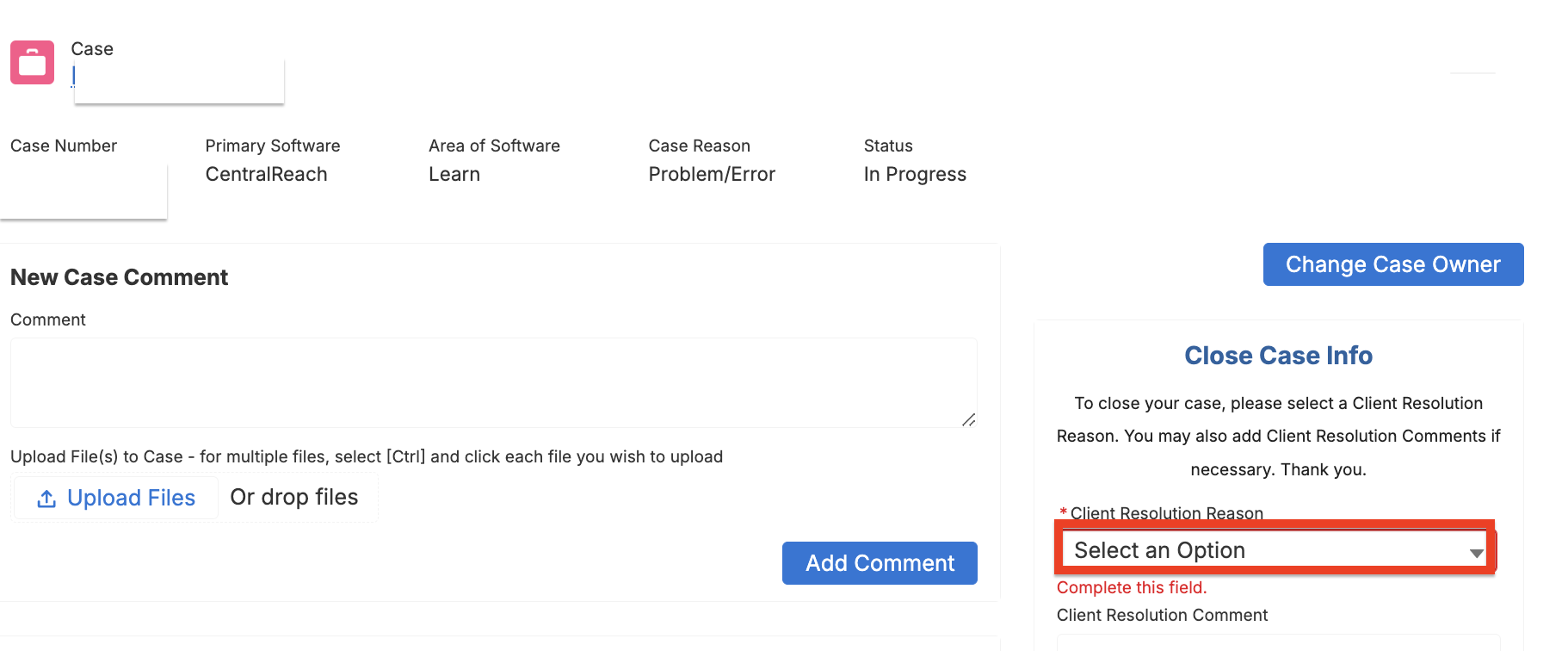The width and height of the screenshot is (1568, 651).
Task: Click the 'Case Reason' field label
Action: [700, 146]
